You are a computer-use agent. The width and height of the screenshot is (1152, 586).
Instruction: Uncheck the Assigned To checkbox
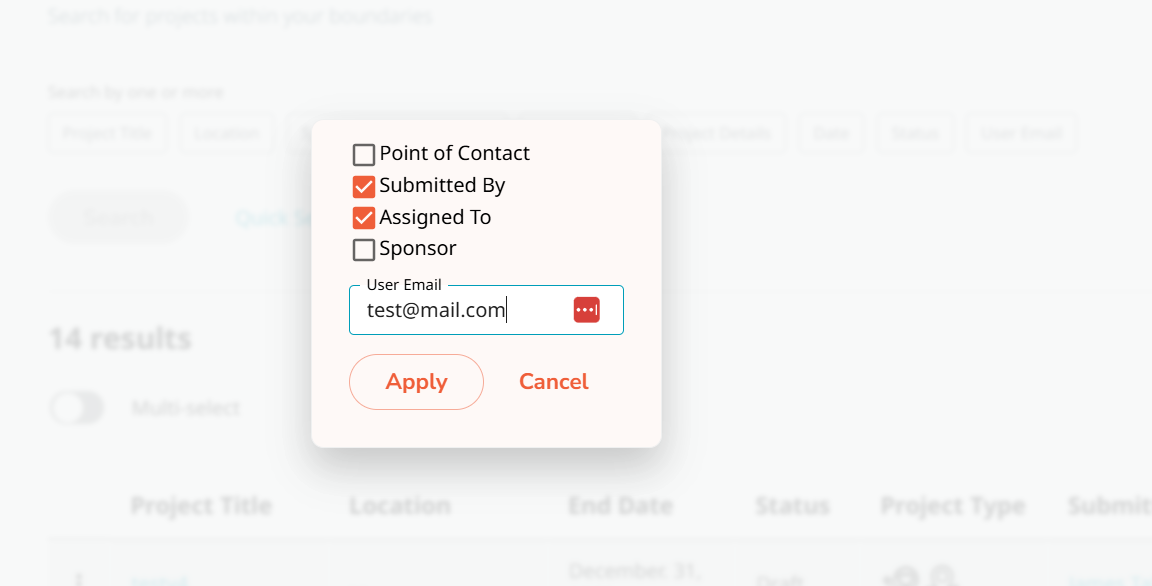tap(364, 218)
